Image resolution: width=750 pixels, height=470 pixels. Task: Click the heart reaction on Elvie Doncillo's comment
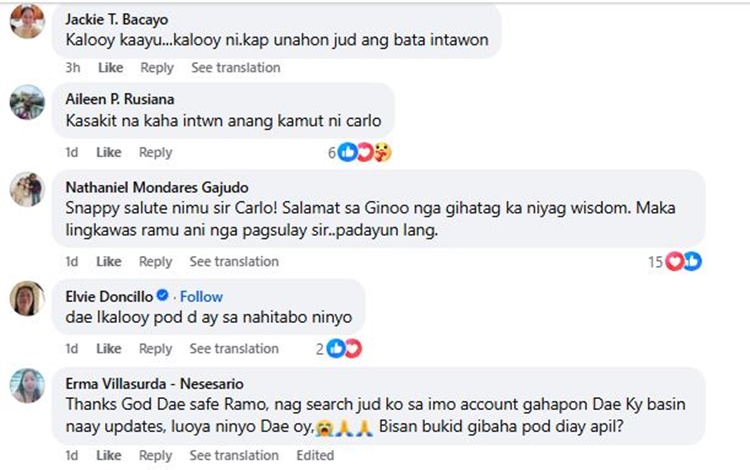tap(353, 349)
